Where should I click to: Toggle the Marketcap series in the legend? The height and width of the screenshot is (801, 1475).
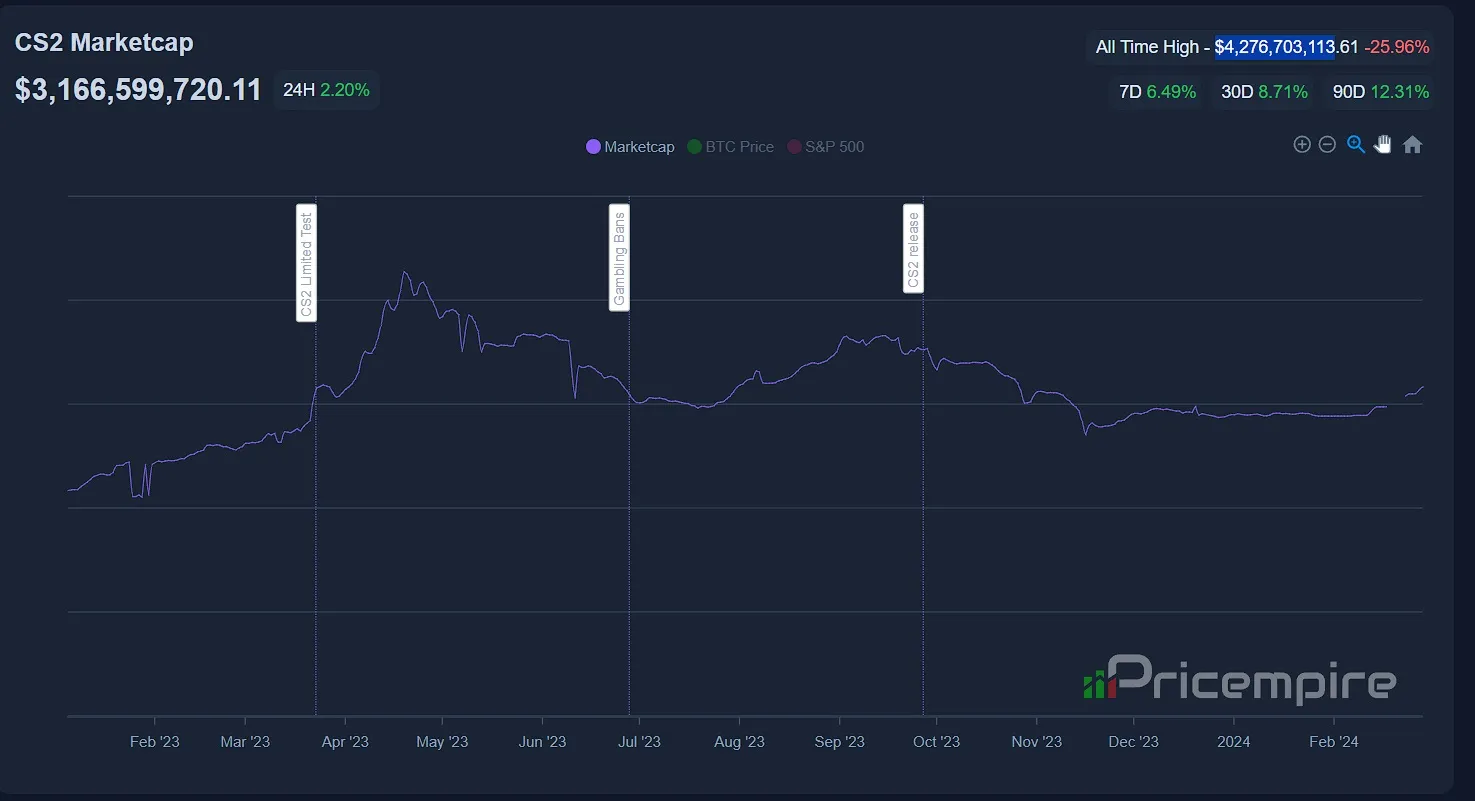[630, 147]
